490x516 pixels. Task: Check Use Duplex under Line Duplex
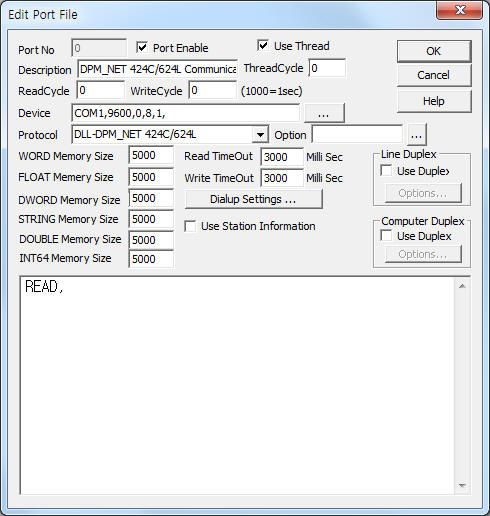[x=386, y=171]
